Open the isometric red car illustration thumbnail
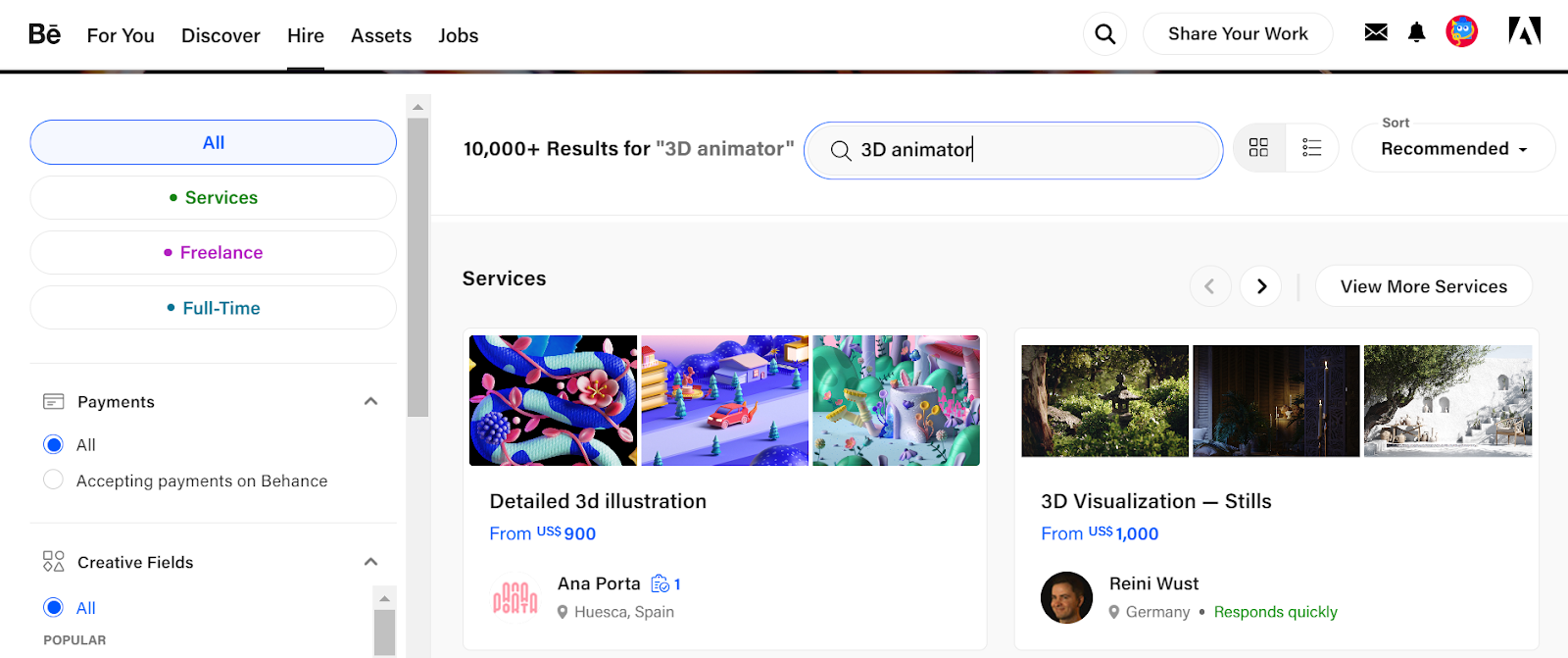The width and height of the screenshot is (1568, 658). click(x=725, y=400)
